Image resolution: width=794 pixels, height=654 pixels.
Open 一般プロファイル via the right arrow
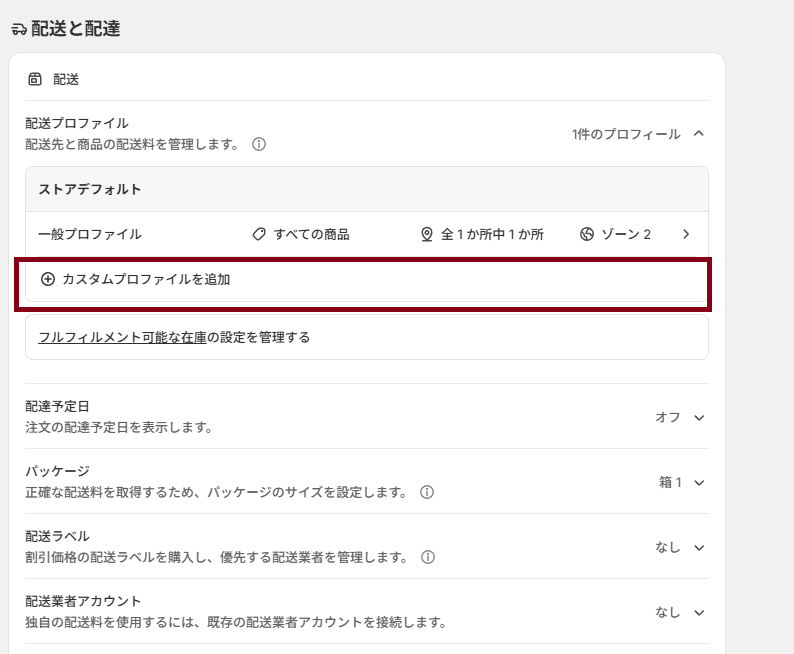(x=686, y=234)
